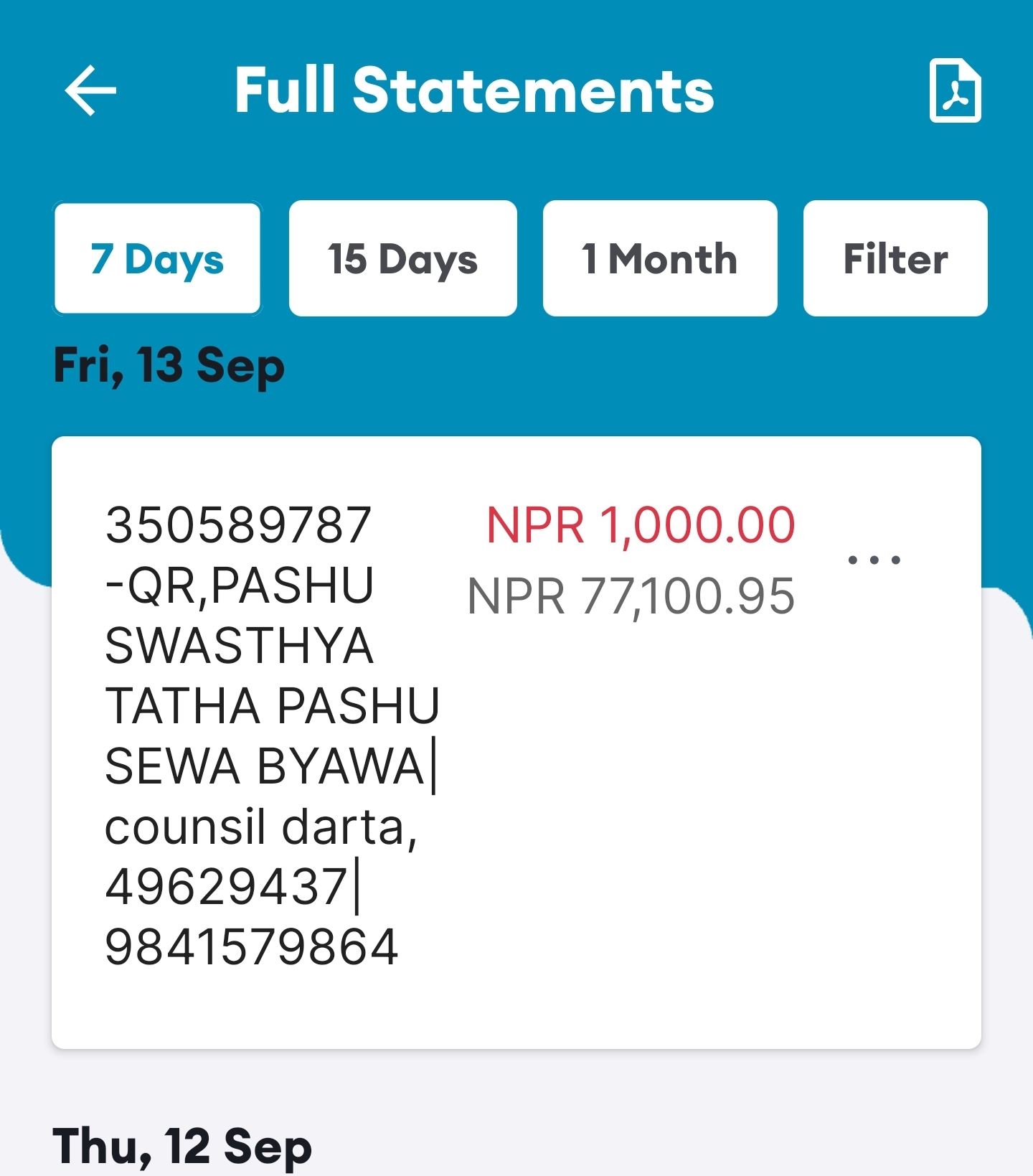Open the Filter options
The height and width of the screenshot is (1176, 1033).
895,258
